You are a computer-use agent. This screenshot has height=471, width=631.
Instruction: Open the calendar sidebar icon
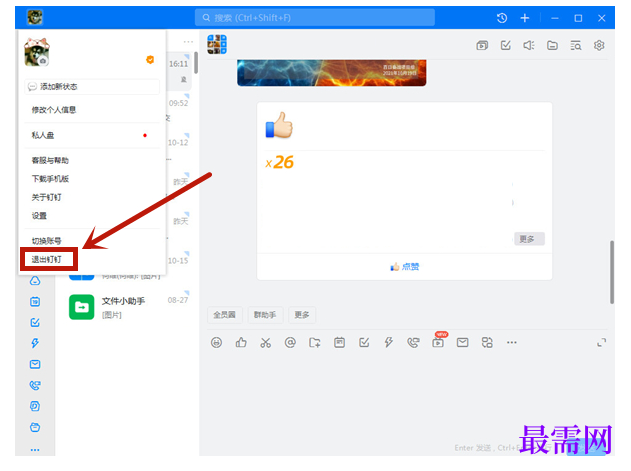click(35, 302)
